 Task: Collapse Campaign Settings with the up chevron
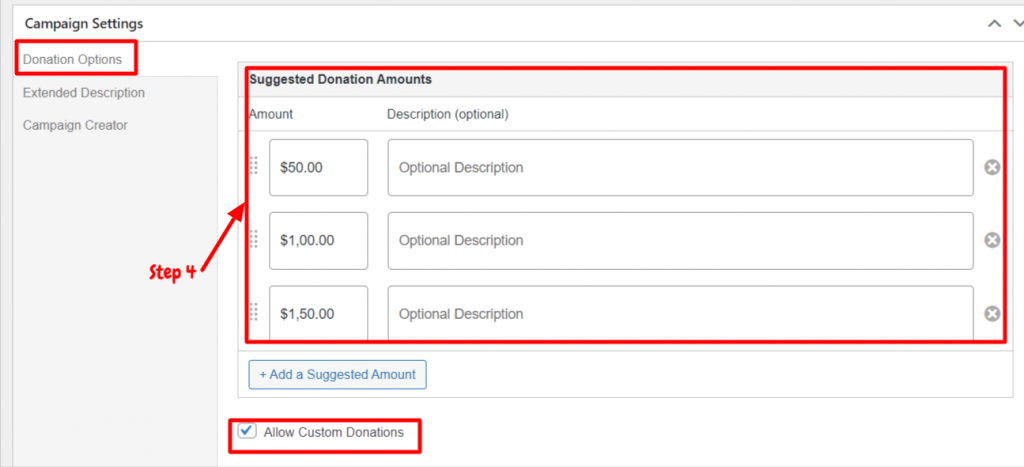click(994, 24)
